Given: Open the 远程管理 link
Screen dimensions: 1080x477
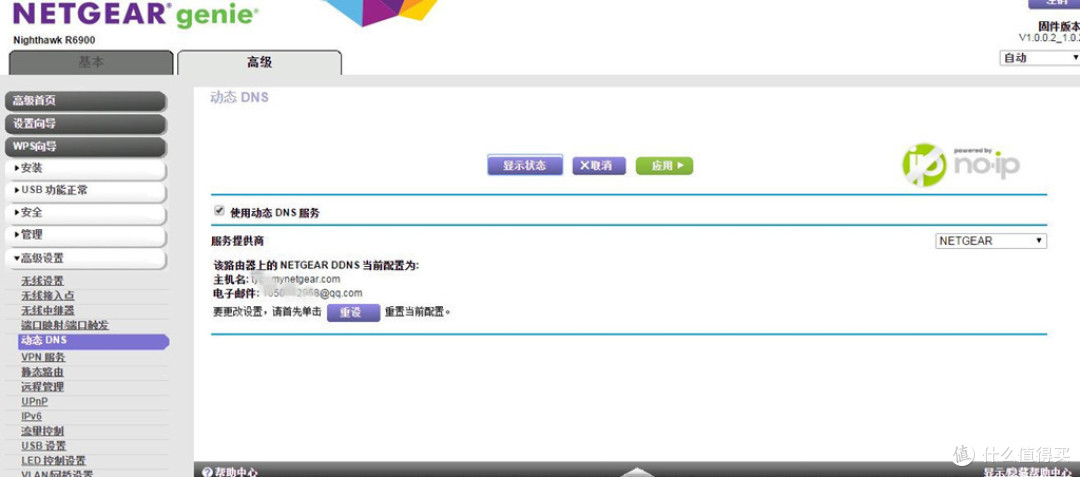Looking at the screenshot, I should (x=42, y=387).
